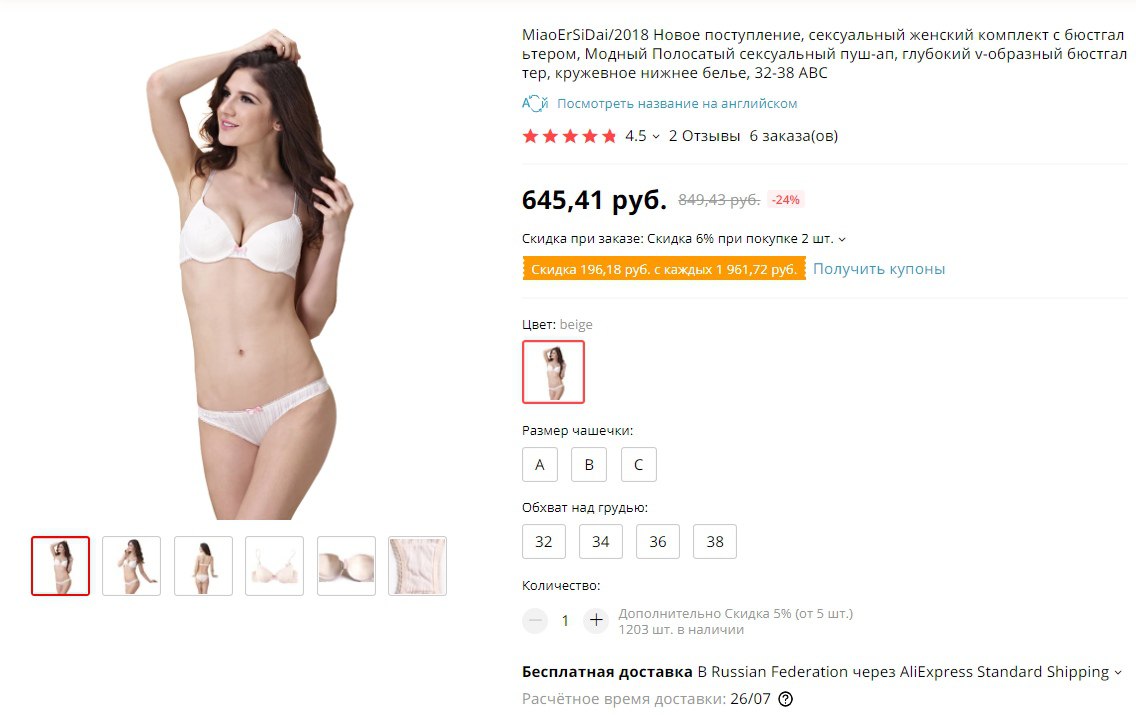
Task: Click the question mark icon near delivery time
Action: (785, 699)
